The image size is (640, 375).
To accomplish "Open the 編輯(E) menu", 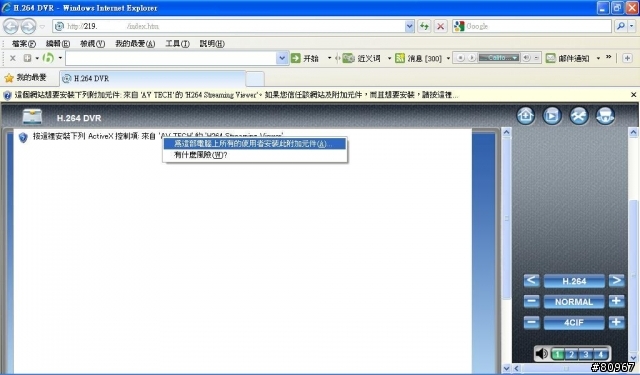I will [x=58, y=44].
